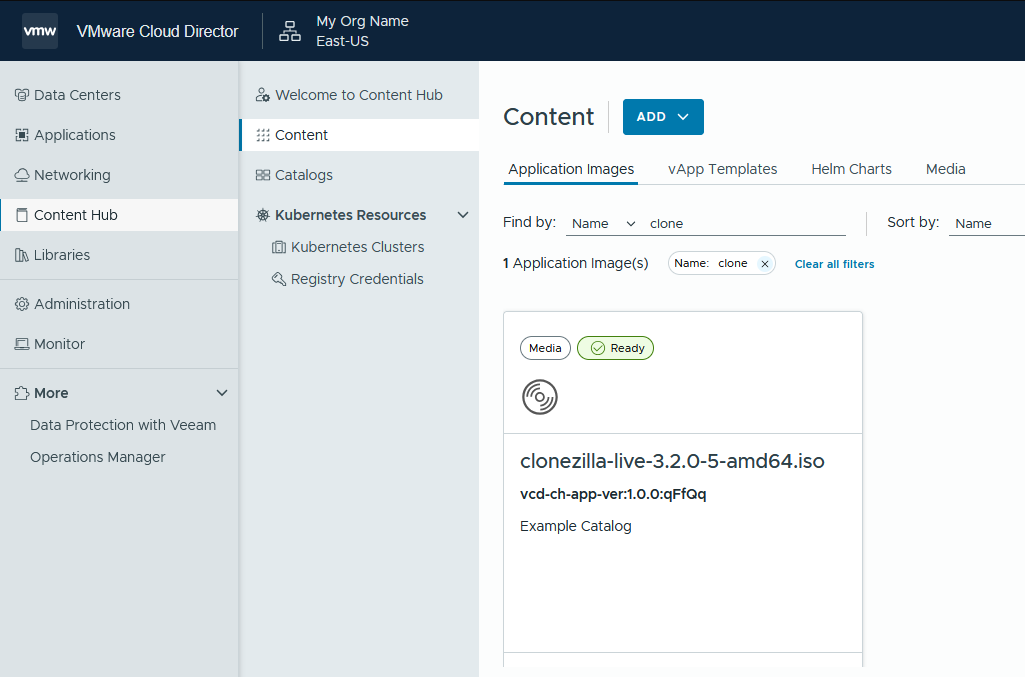1025x677 pixels.
Task: Go to Networking
Action: [x=119, y=175]
